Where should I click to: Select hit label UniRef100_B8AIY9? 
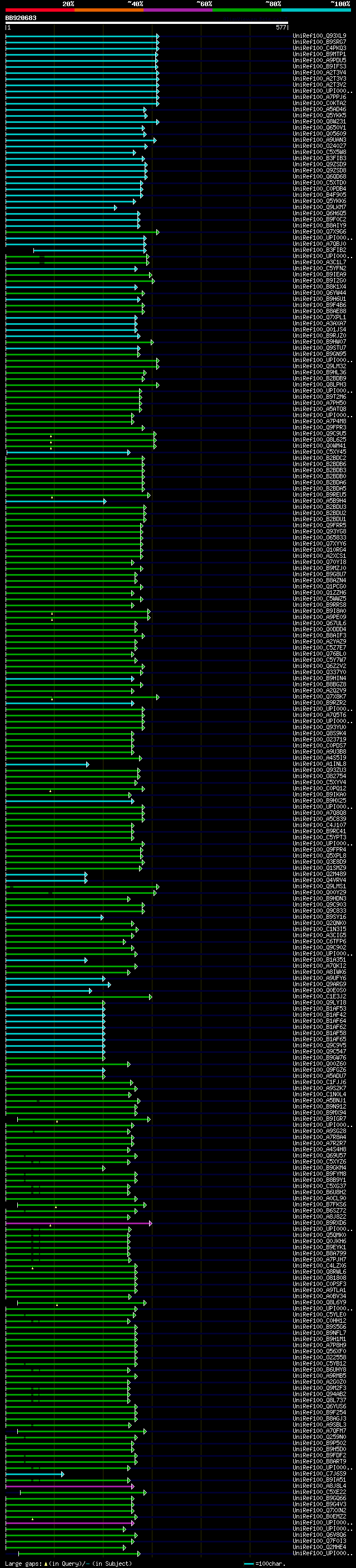pos(319,226)
